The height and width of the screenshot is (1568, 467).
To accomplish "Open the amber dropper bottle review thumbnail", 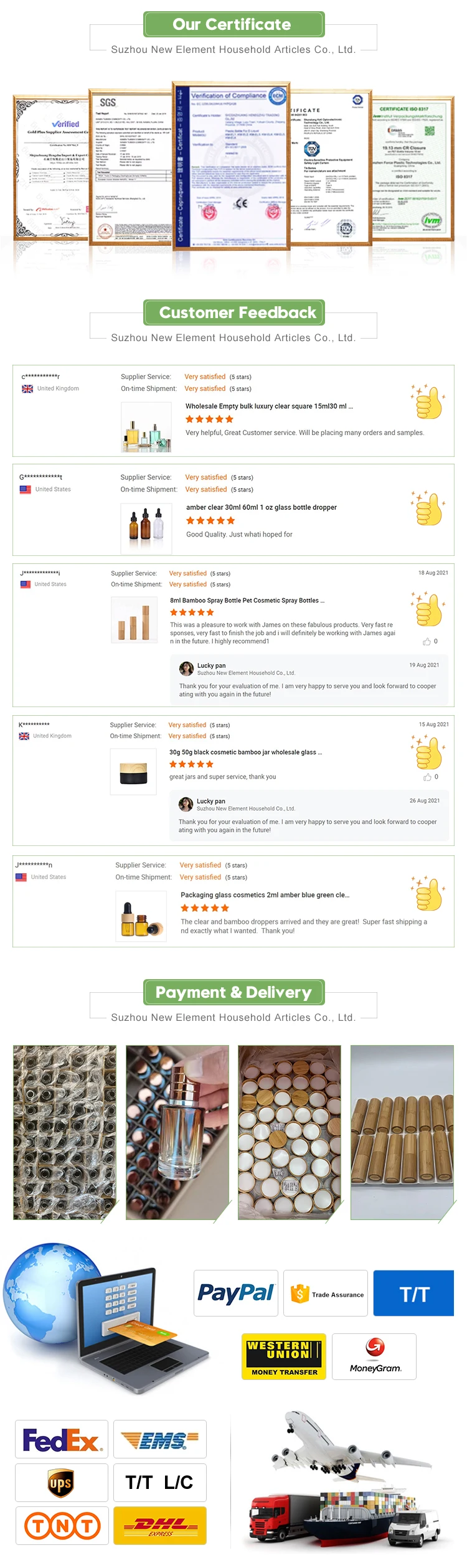I will click(x=146, y=528).
